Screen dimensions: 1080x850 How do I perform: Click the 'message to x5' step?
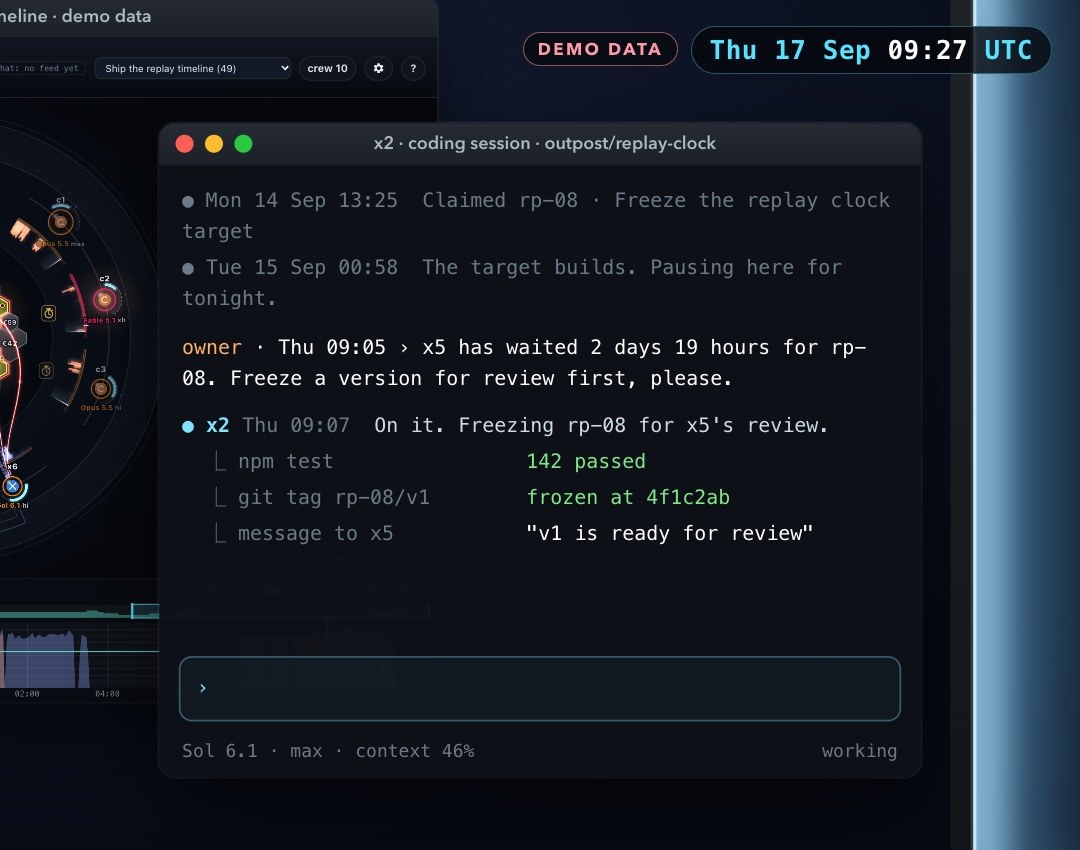(x=315, y=533)
